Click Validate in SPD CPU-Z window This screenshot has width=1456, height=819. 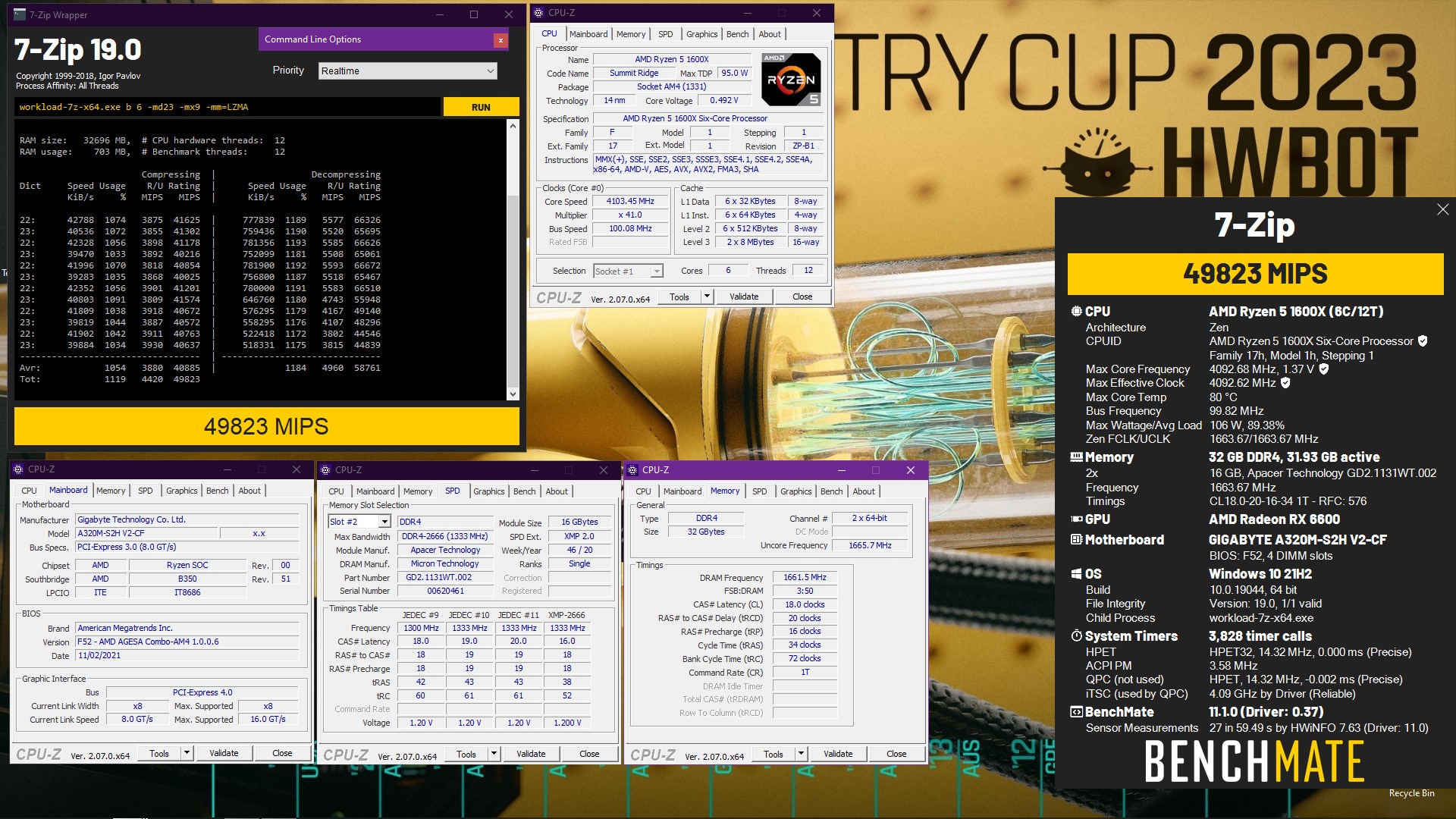[x=531, y=754]
